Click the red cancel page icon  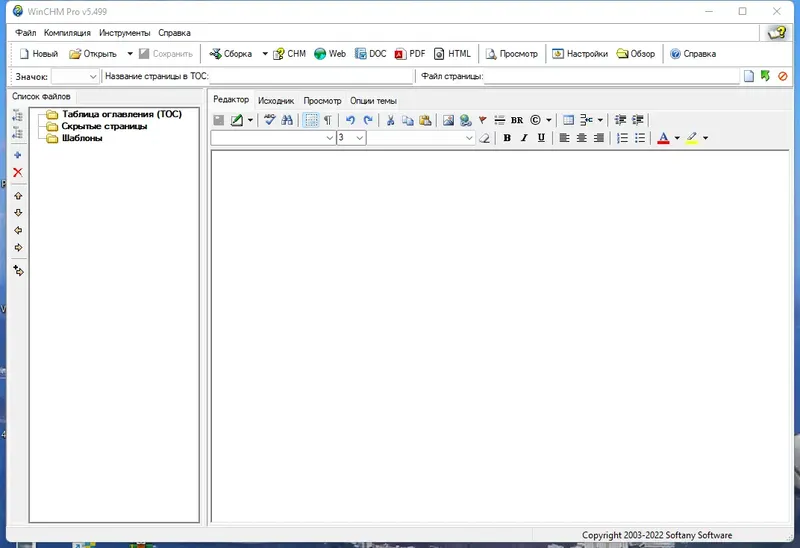(783, 77)
